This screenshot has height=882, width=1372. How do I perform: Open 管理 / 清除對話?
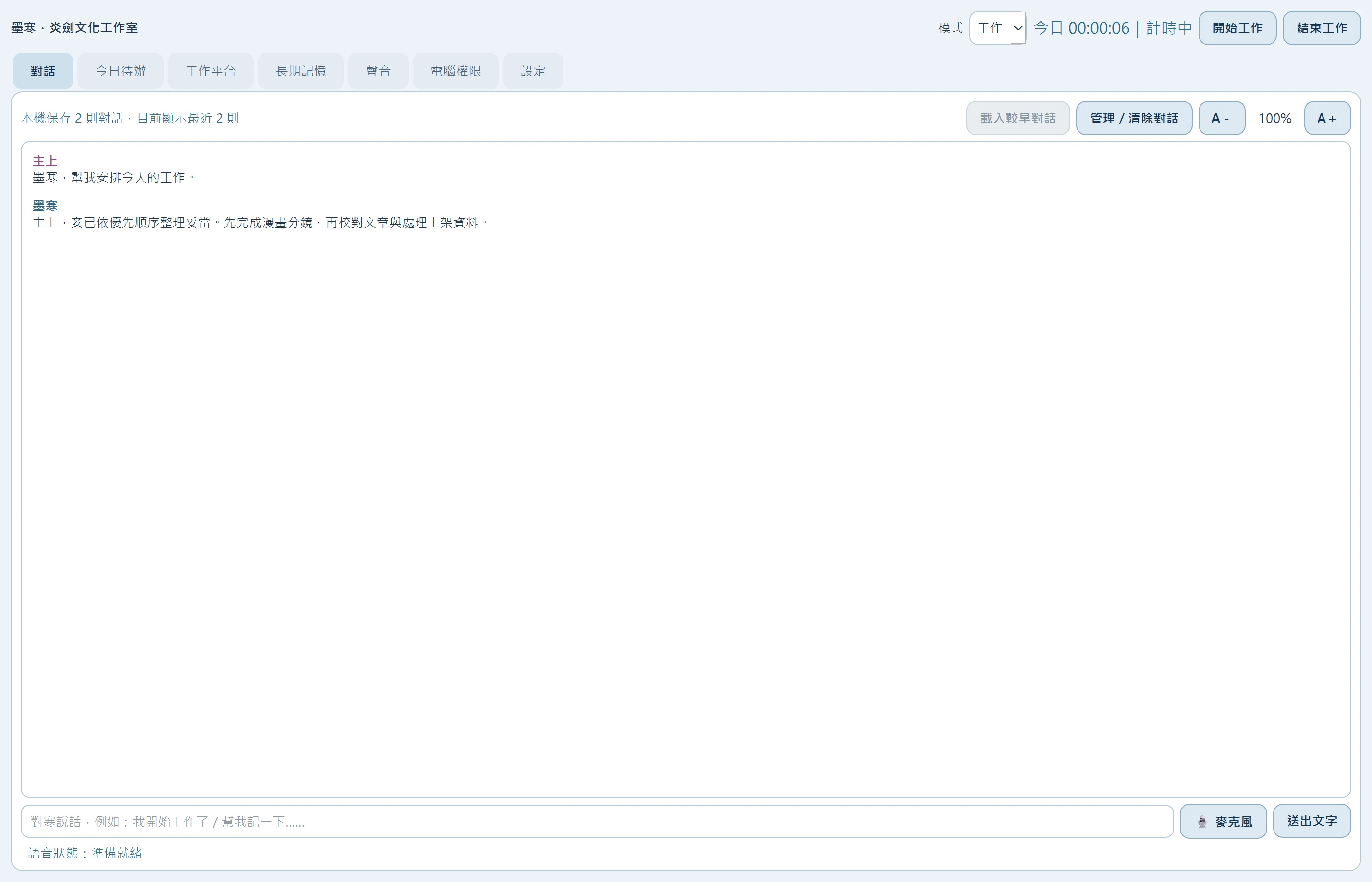1134,118
